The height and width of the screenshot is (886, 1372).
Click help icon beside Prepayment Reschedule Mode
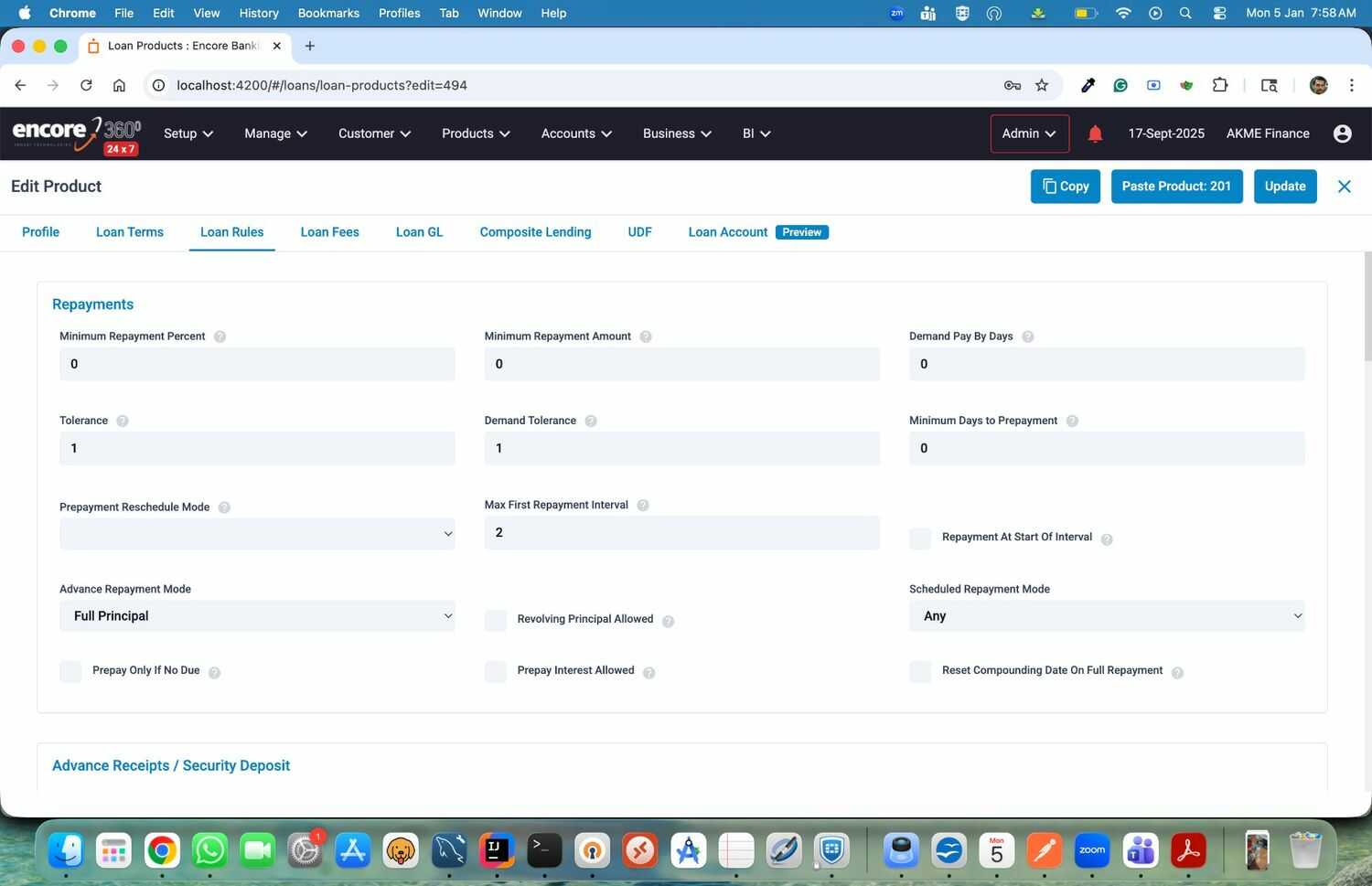pos(224,507)
